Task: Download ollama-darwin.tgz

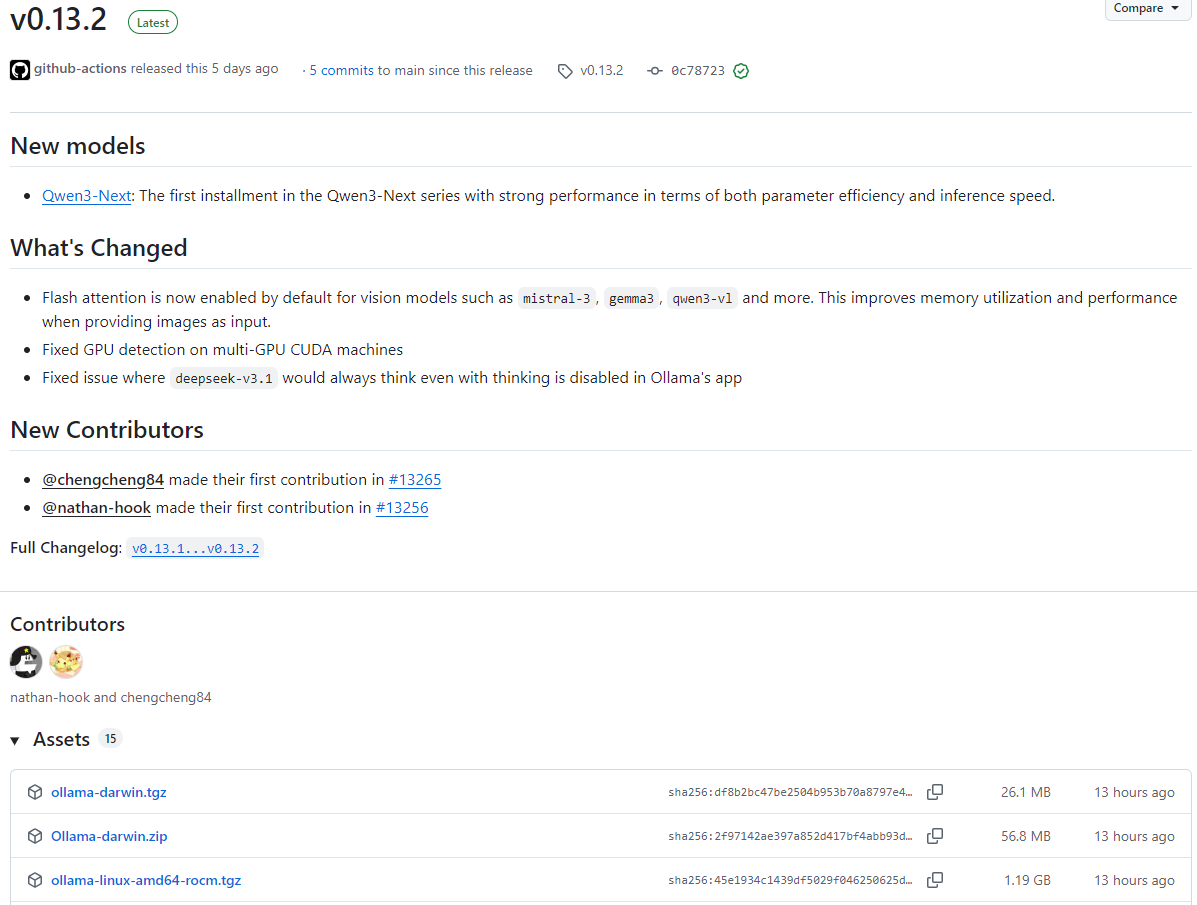Action: pos(108,792)
